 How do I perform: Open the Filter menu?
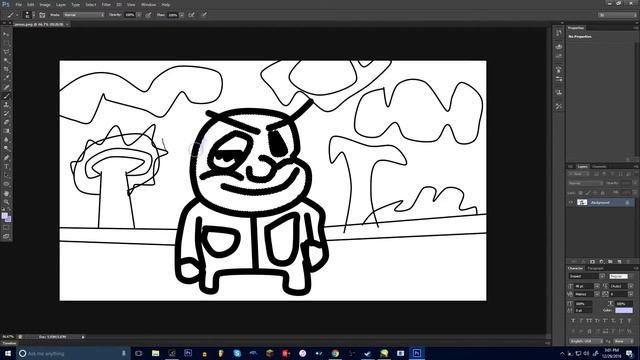[106, 4]
